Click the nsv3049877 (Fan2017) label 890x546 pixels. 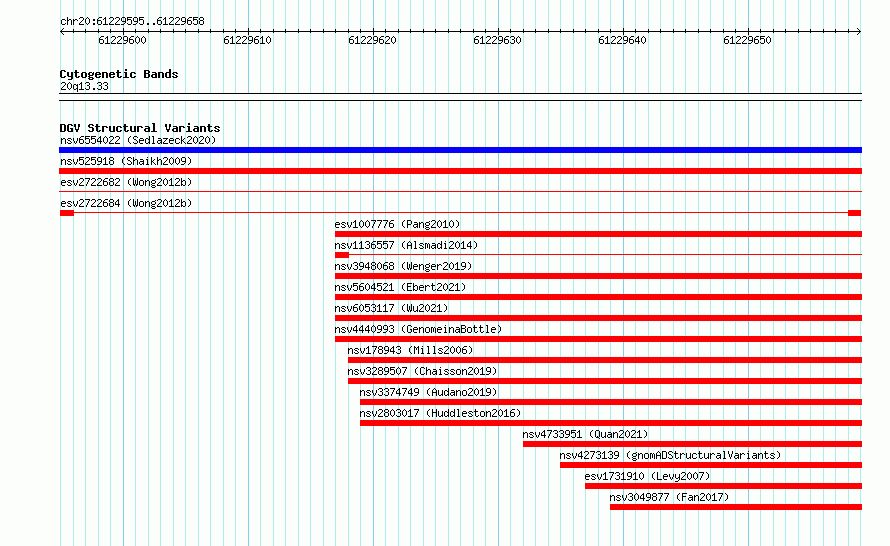pos(669,497)
